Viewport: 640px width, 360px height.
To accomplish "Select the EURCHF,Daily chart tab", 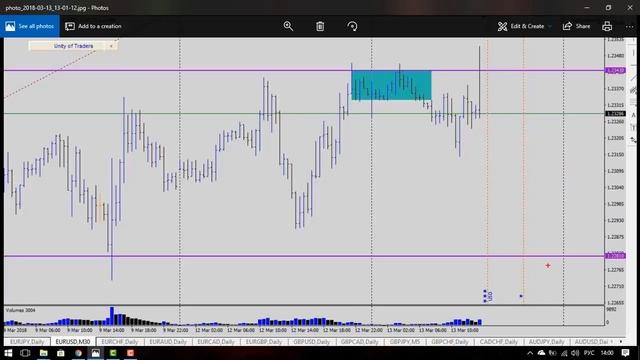I will click(x=120, y=342).
